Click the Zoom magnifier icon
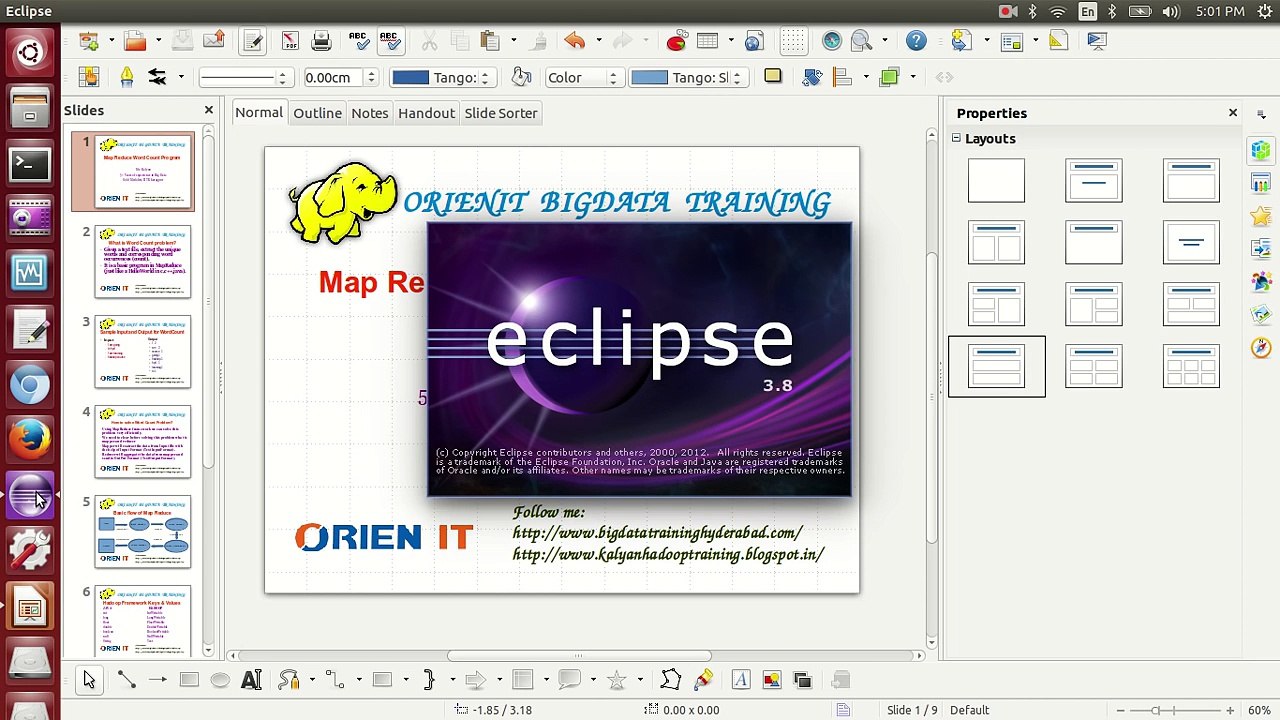 pyautogui.click(x=862, y=41)
